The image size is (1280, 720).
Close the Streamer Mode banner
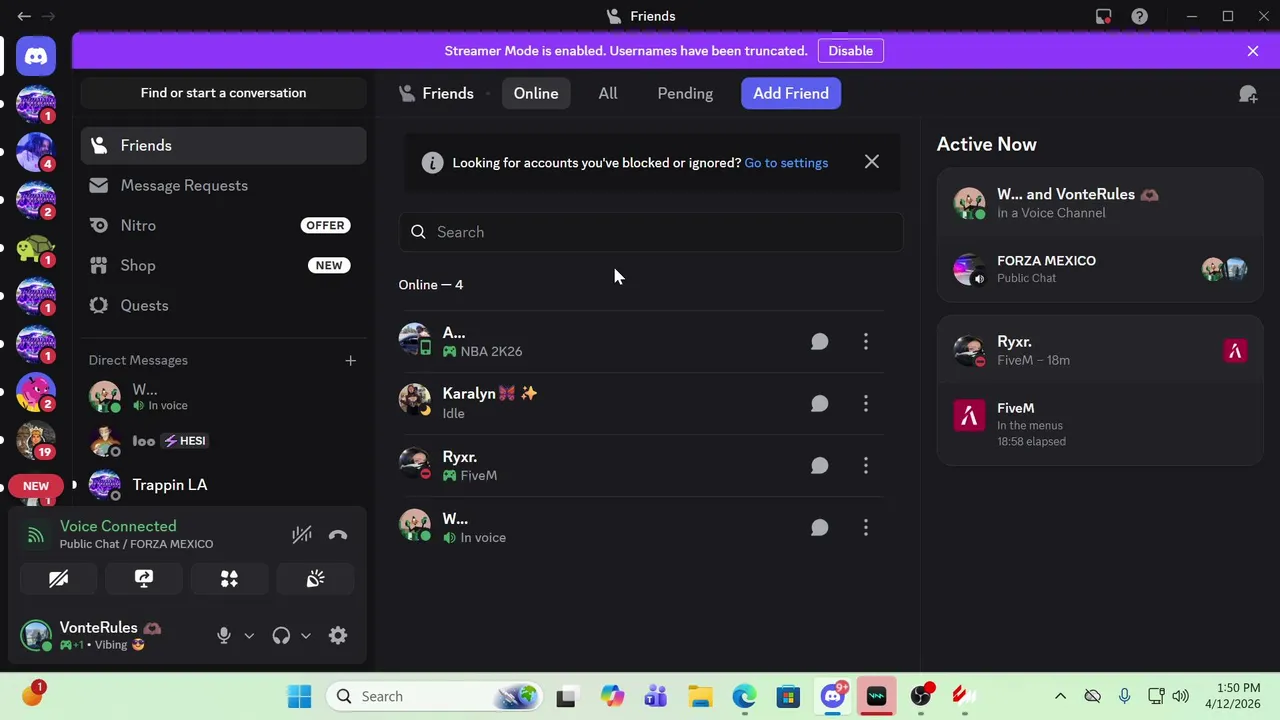click(x=1253, y=51)
